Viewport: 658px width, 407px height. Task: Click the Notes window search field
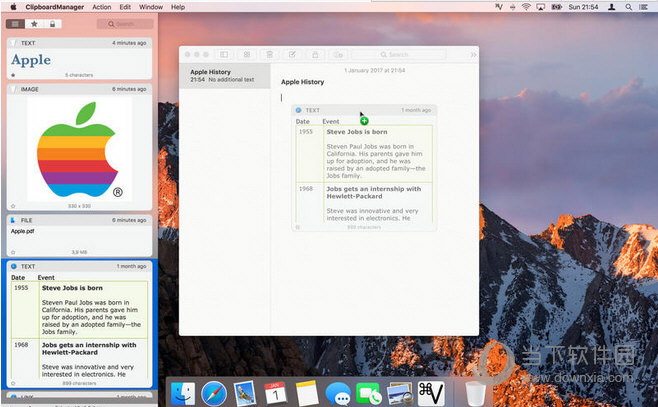point(399,55)
